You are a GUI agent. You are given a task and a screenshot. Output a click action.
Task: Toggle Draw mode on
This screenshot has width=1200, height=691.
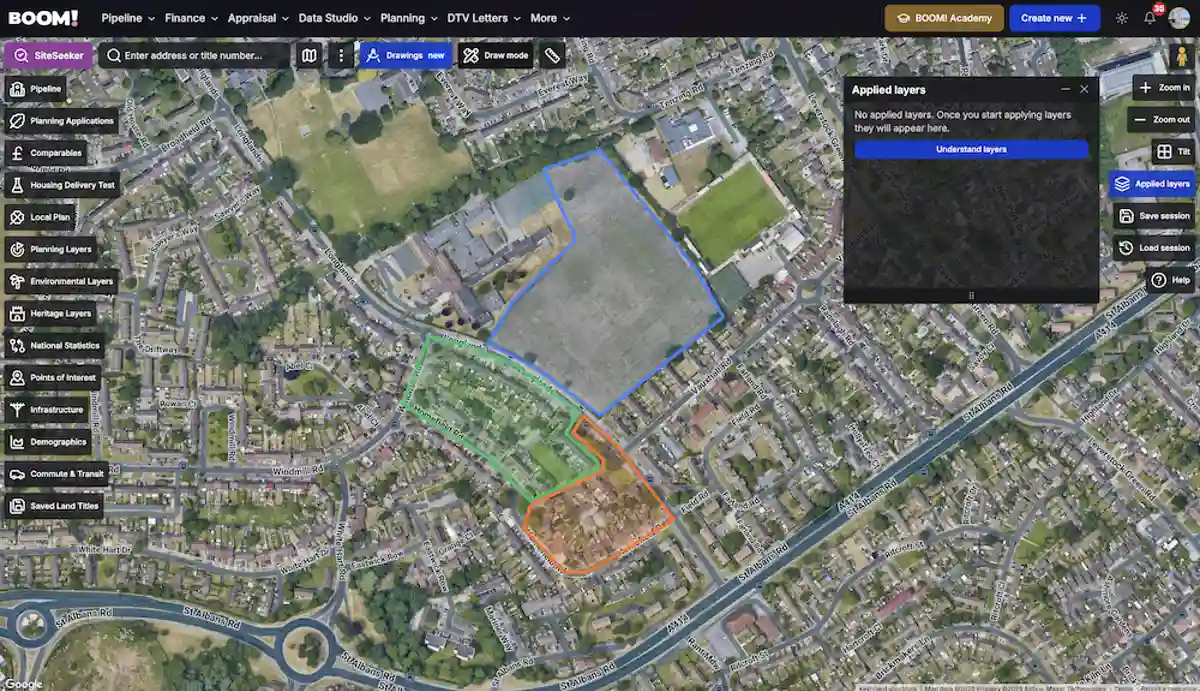[495, 55]
